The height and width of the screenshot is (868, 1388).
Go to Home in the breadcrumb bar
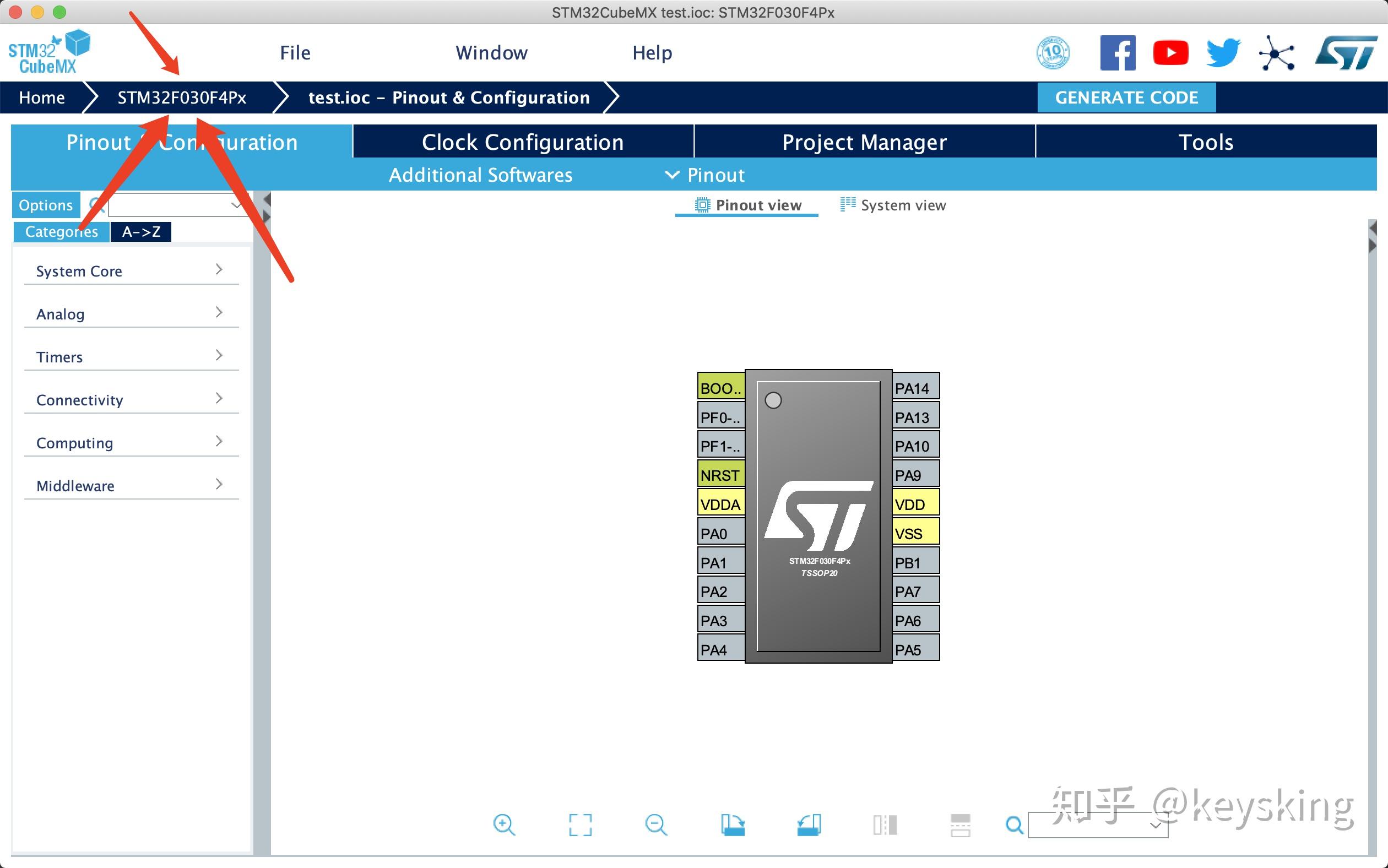41,97
